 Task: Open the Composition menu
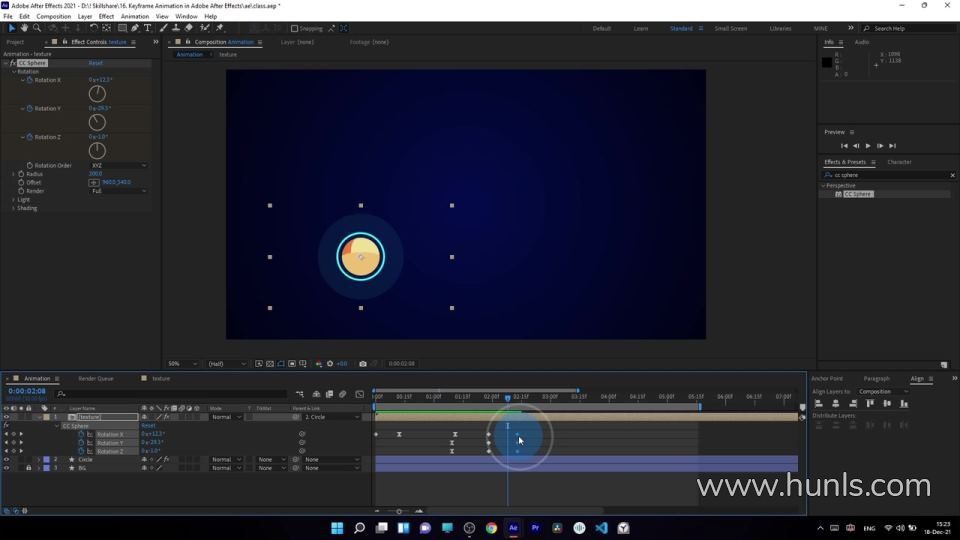(x=54, y=16)
